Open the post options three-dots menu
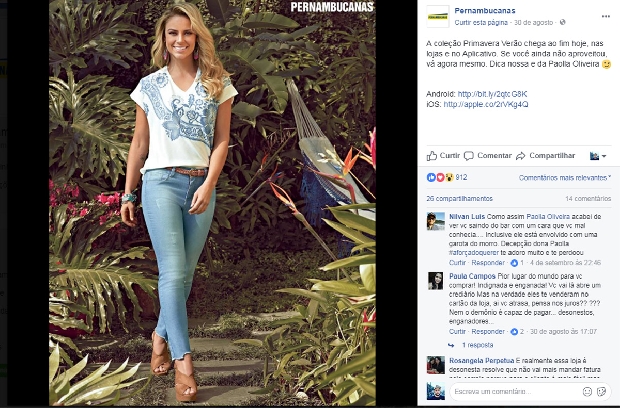This screenshot has width=620, height=408. click(605, 16)
